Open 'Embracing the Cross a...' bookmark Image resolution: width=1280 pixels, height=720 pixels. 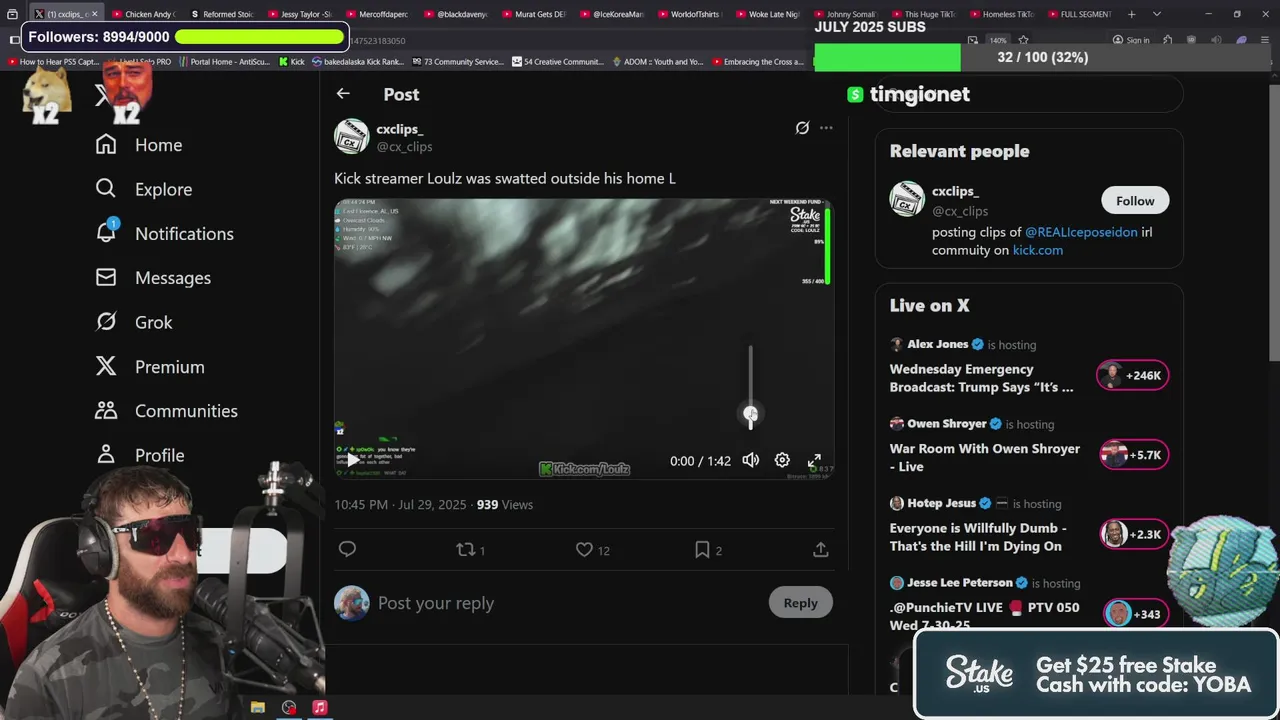coord(756,62)
